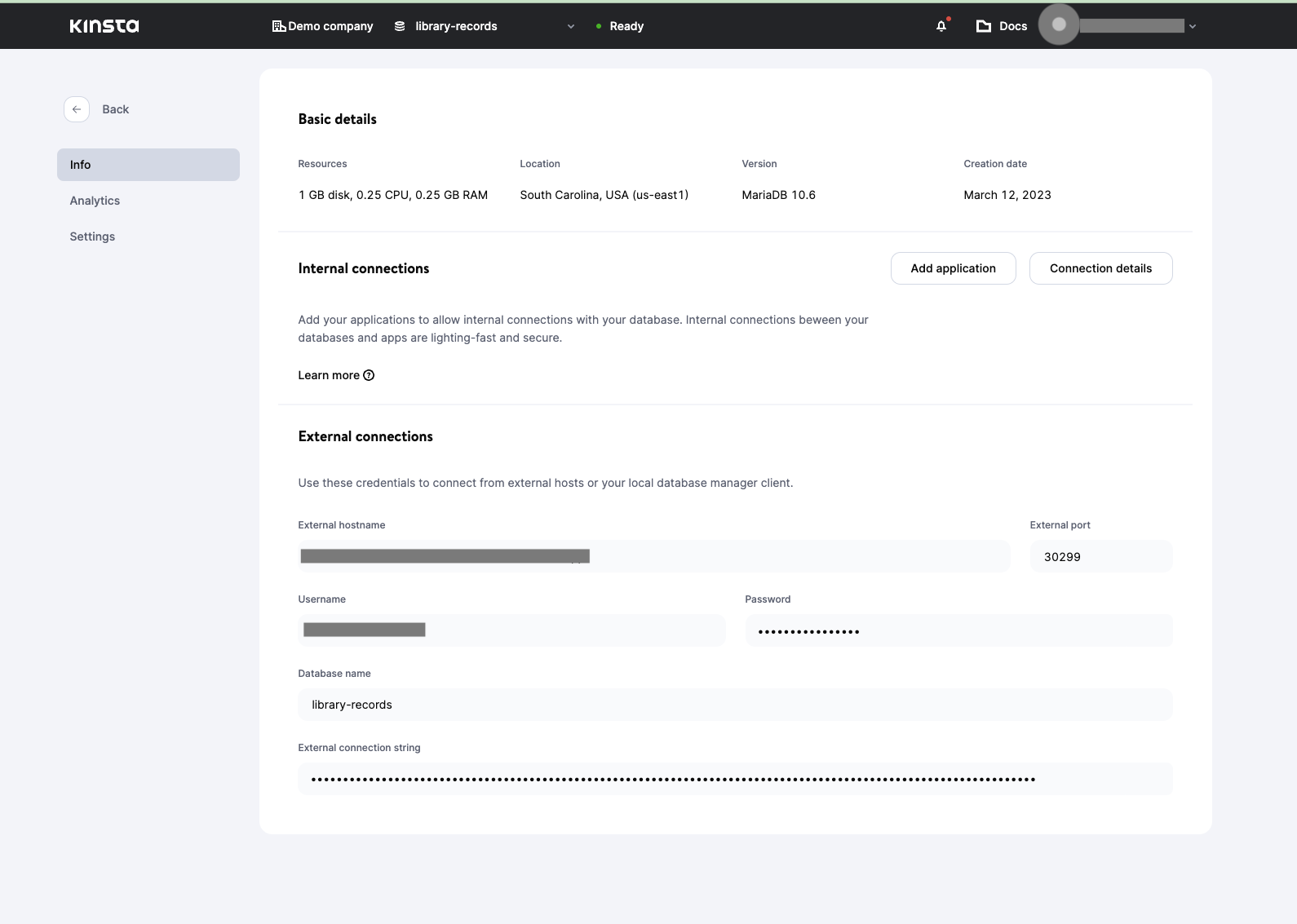This screenshot has width=1297, height=924.
Task: Click the Username field
Action: pyautogui.click(x=511, y=630)
